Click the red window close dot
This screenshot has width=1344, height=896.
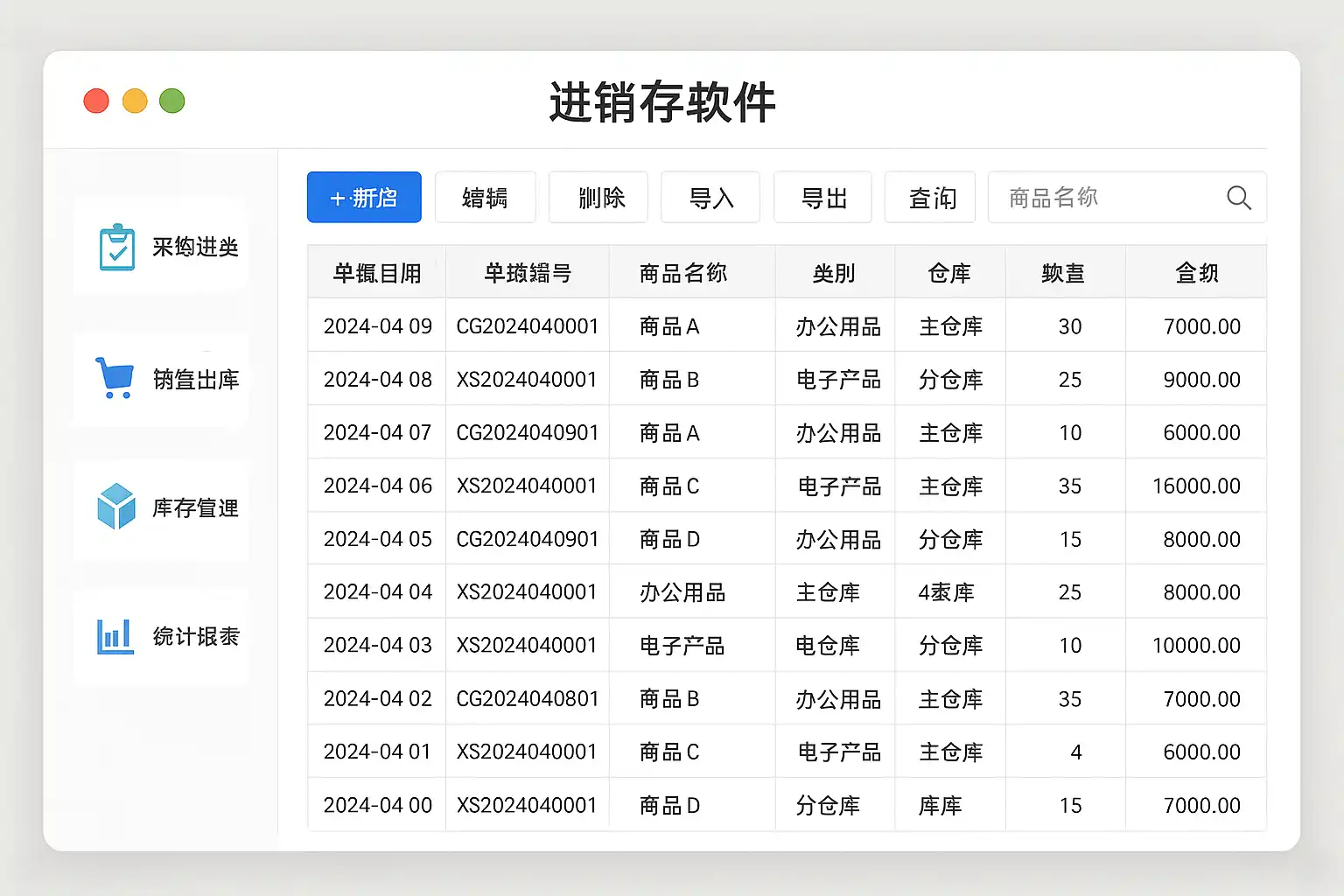(x=96, y=101)
